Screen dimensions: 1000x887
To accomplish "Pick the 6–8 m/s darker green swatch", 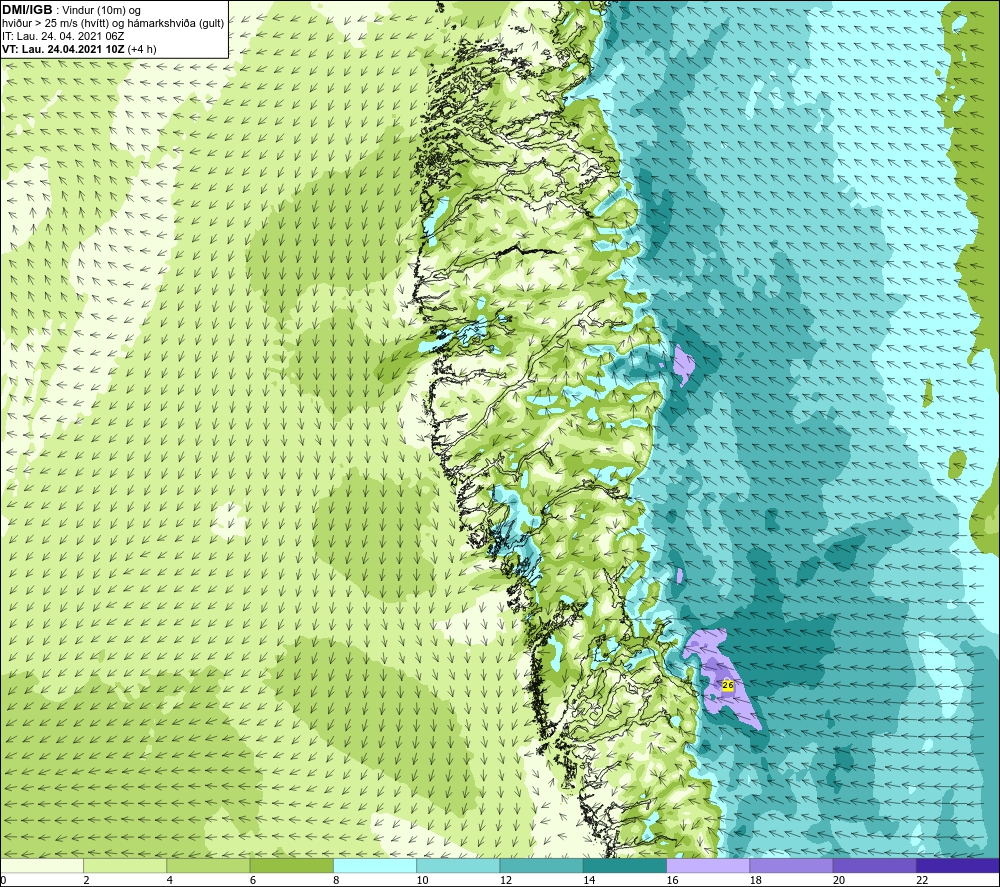I will 291,865.
